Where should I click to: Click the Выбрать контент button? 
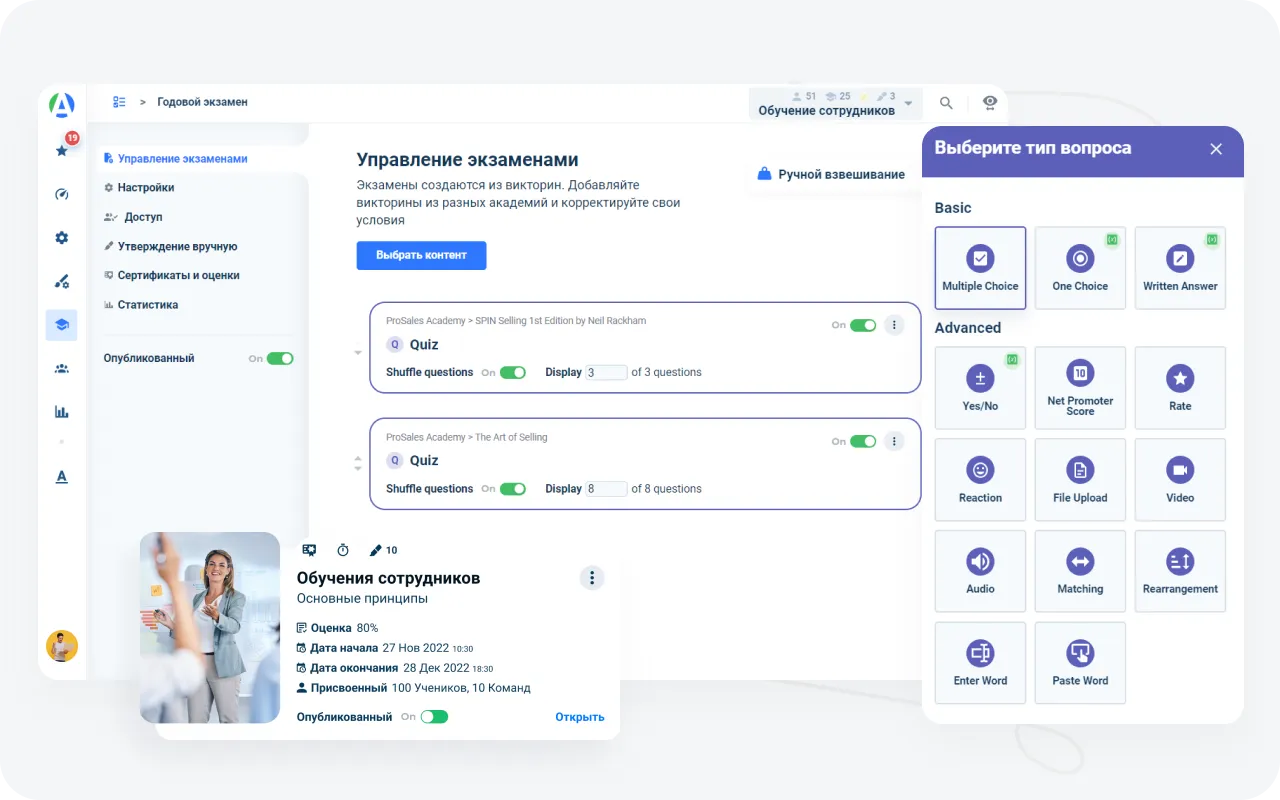pos(421,255)
